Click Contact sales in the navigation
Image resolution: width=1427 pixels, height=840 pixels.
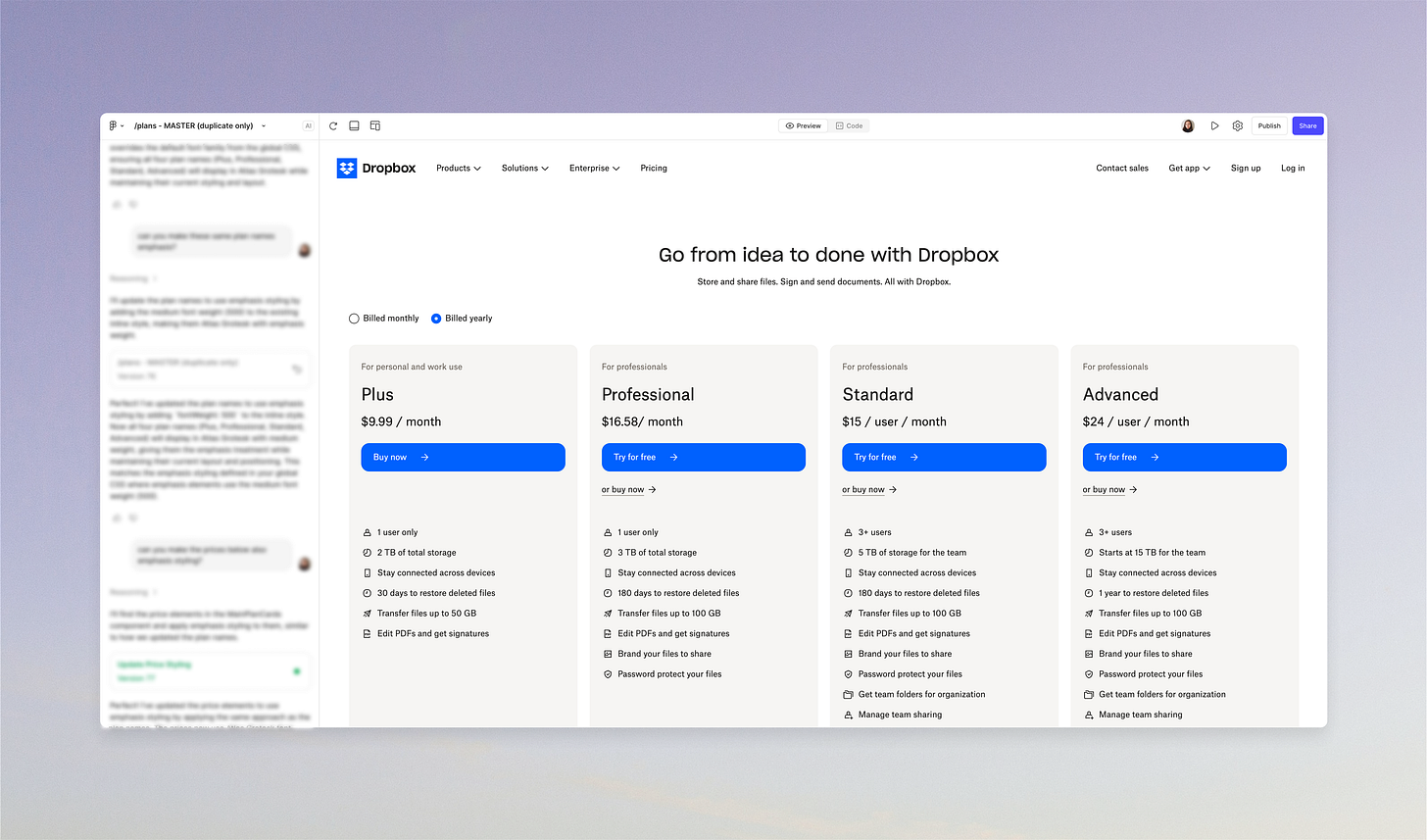coord(1122,169)
